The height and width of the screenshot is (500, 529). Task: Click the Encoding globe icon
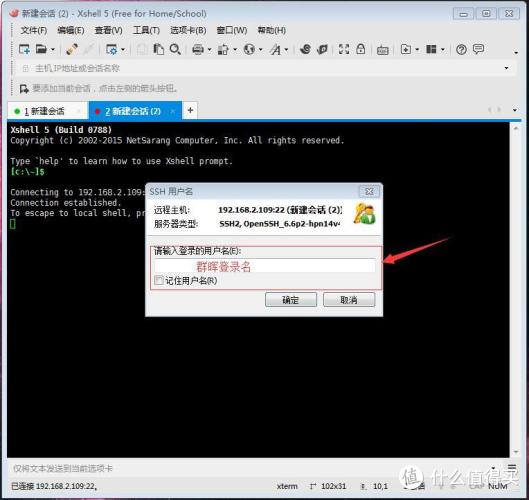(x=249, y=50)
